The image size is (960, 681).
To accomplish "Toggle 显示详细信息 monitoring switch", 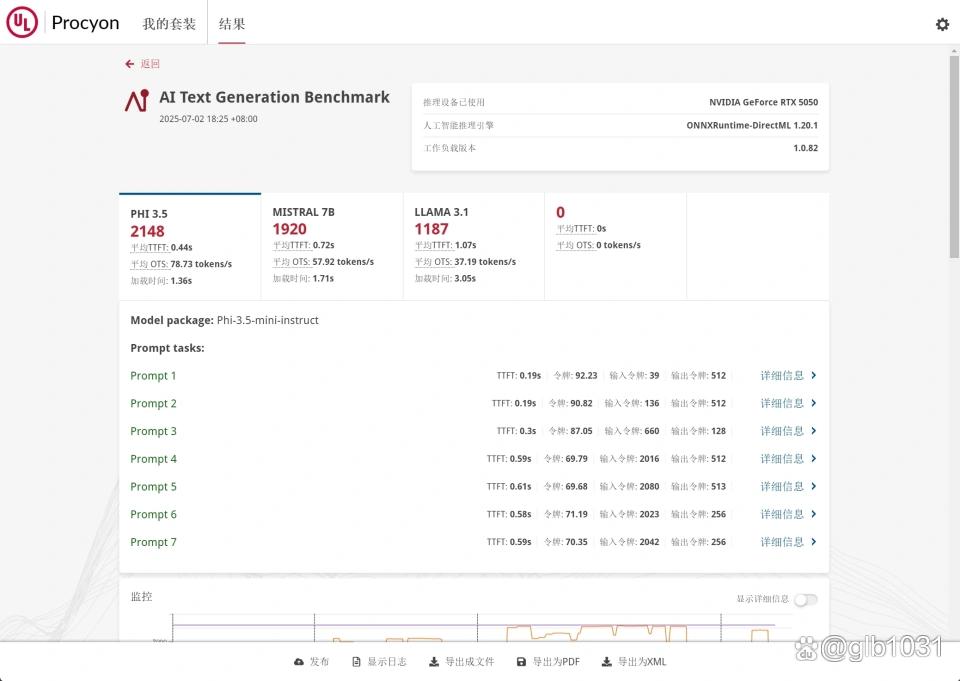I will point(805,600).
